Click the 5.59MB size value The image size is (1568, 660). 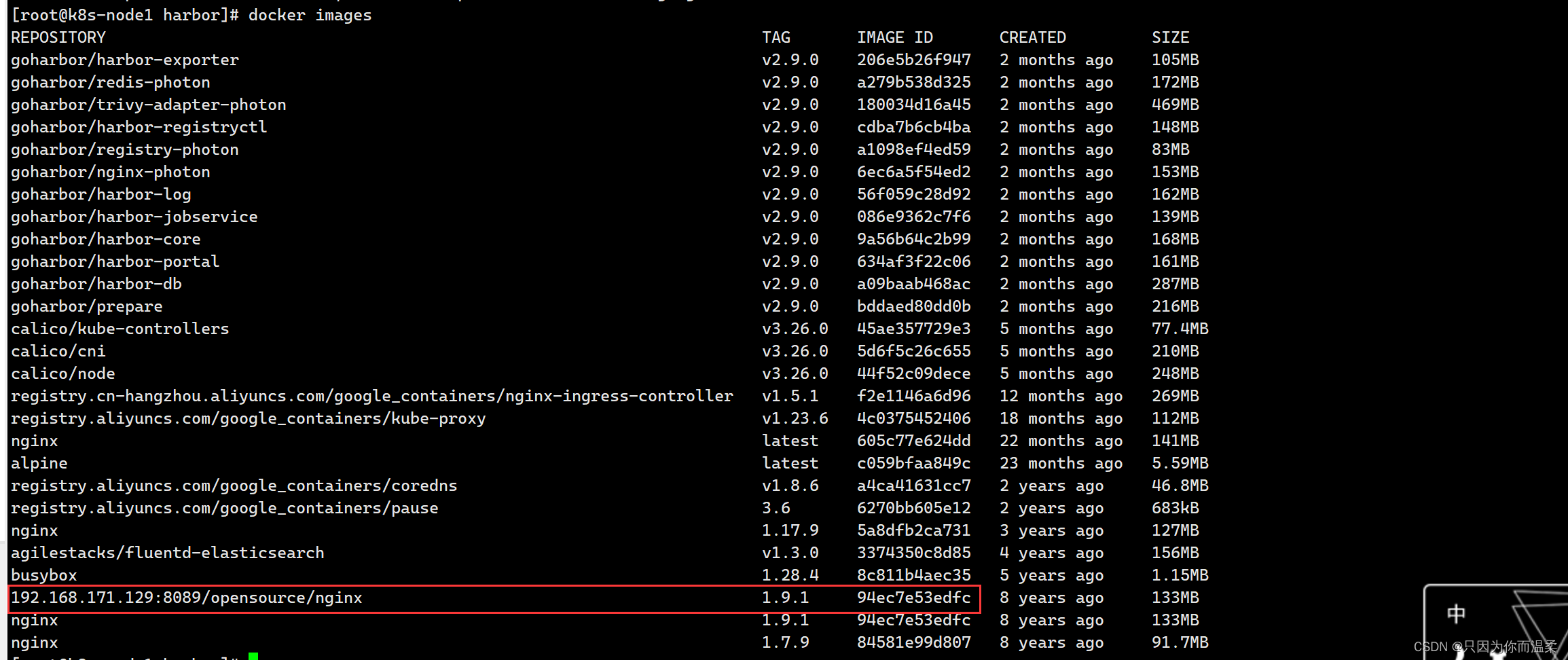coord(1180,463)
